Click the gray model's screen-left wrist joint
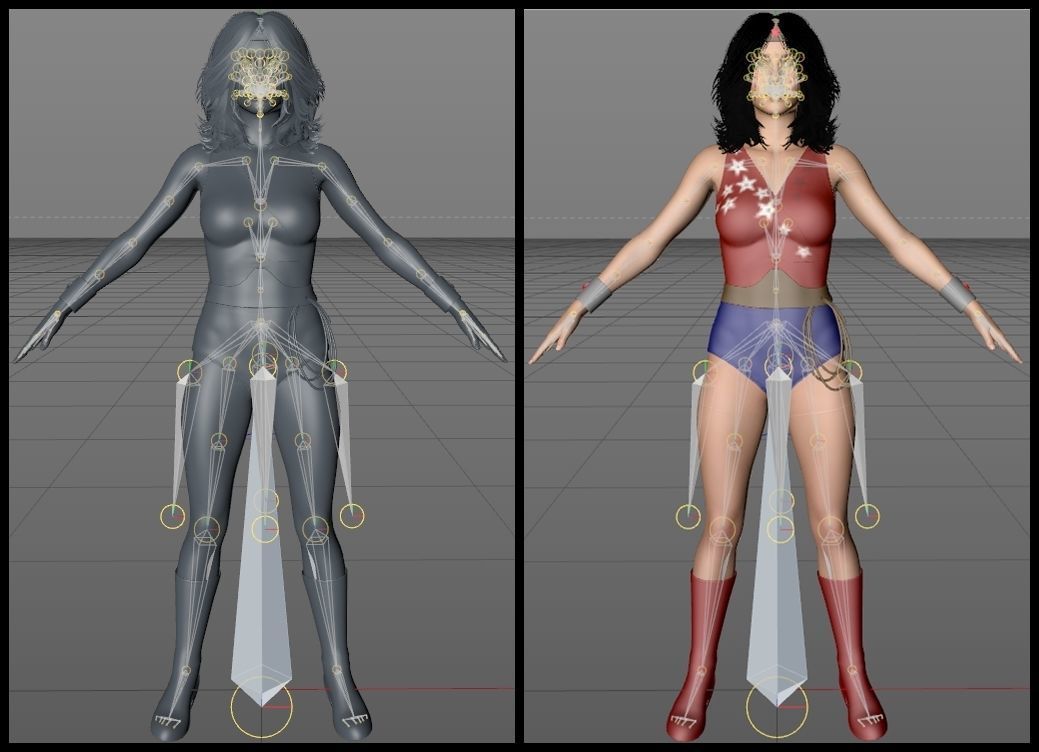 tap(58, 314)
